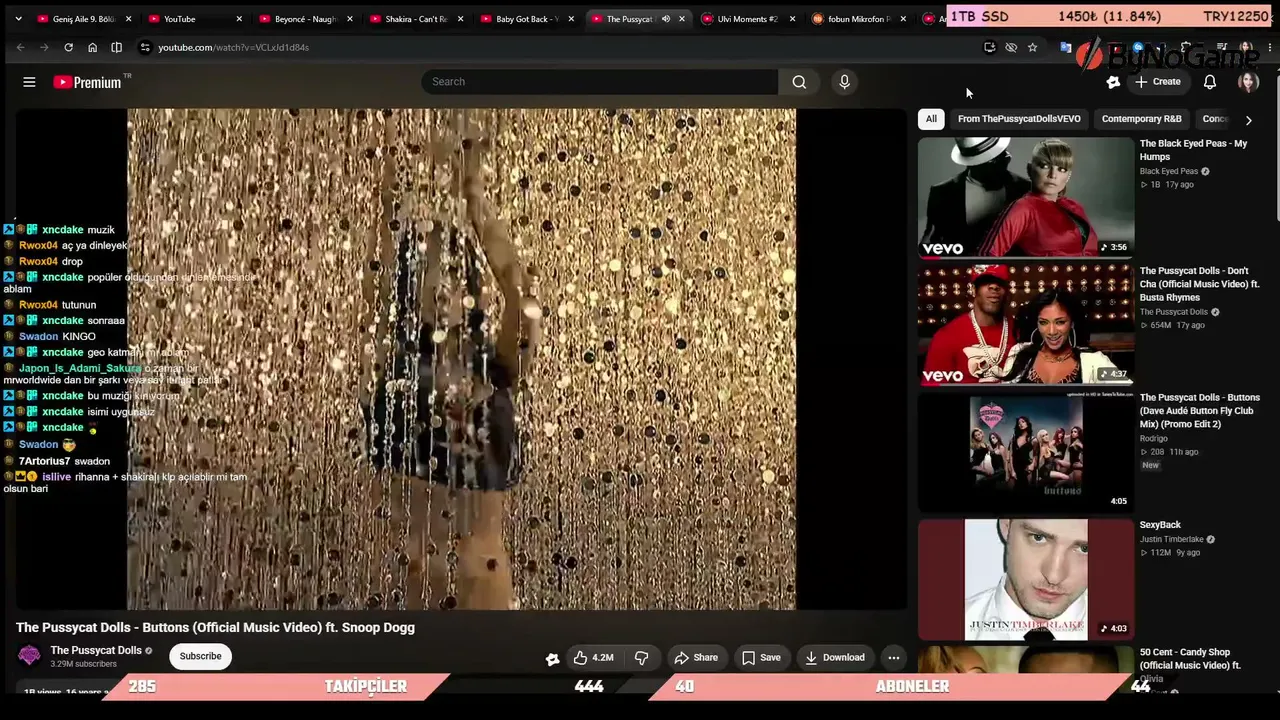The width and height of the screenshot is (1280, 720).
Task: Start voice search with the microphone
Action: (x=845, y=82)
